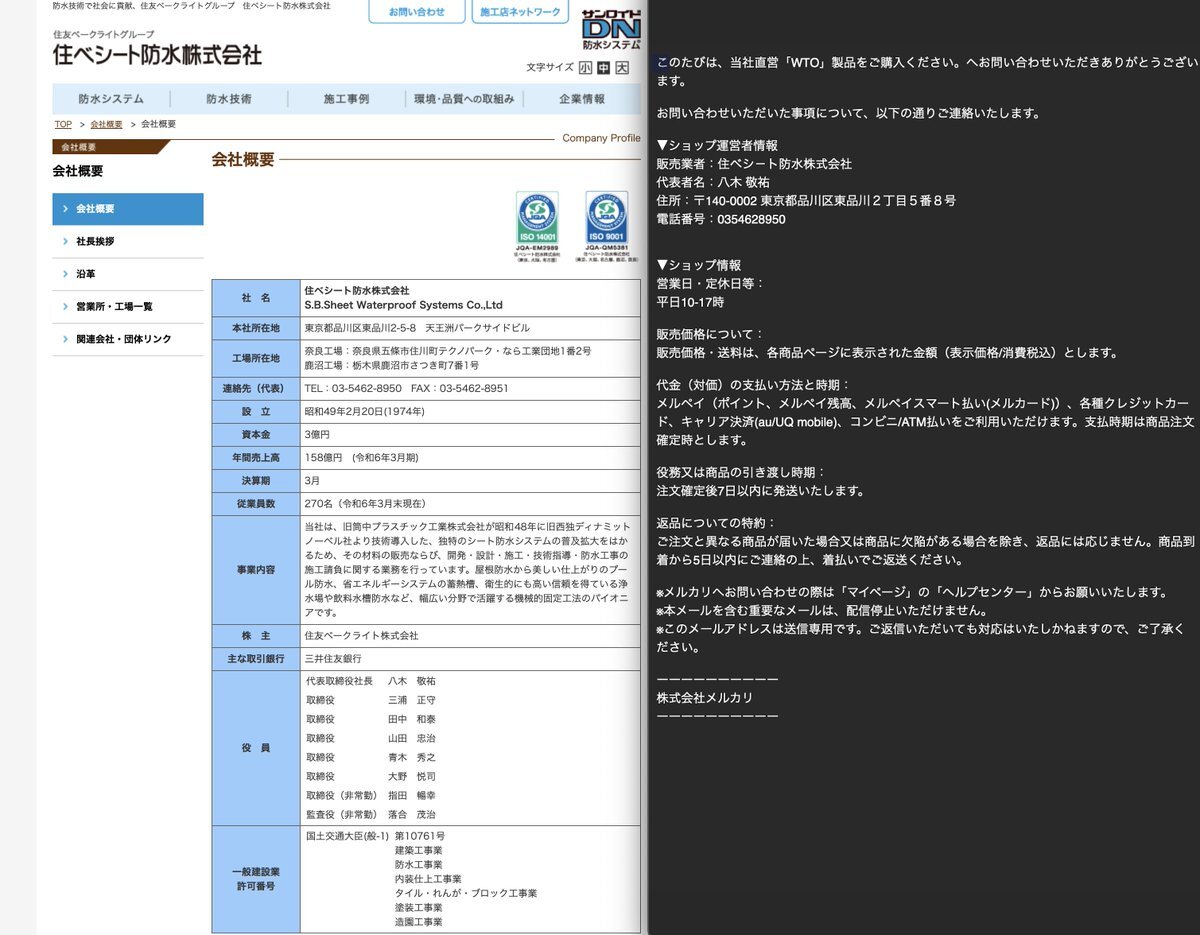Click the chevron beside 関連会社・団体リンク
The width and height of the screenshot is (1200, 935).
pyautogui.click(x=65, y=339)
